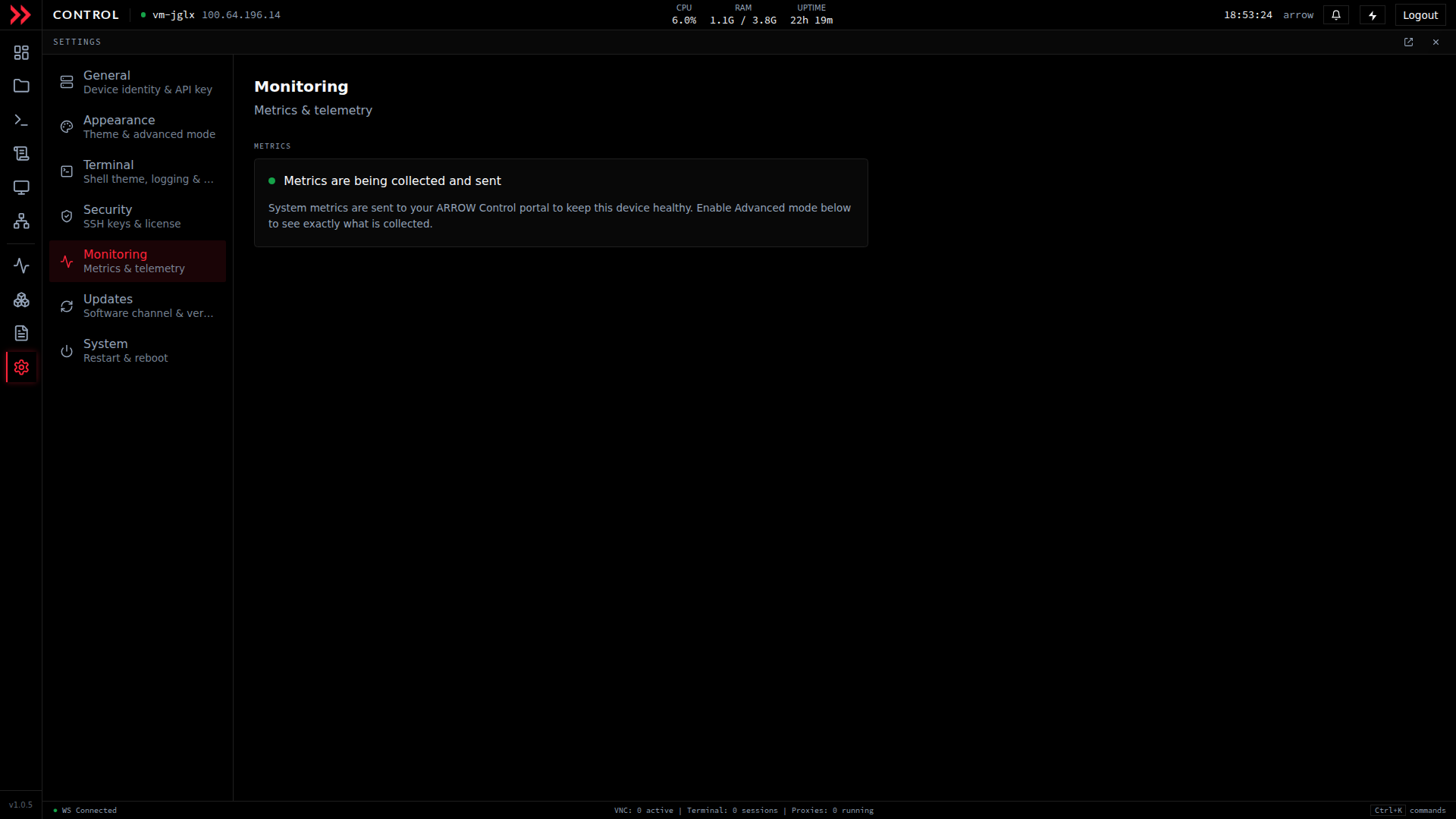Click the General server icon
This screenshot has height=819, width=1456.
point(67,82)
